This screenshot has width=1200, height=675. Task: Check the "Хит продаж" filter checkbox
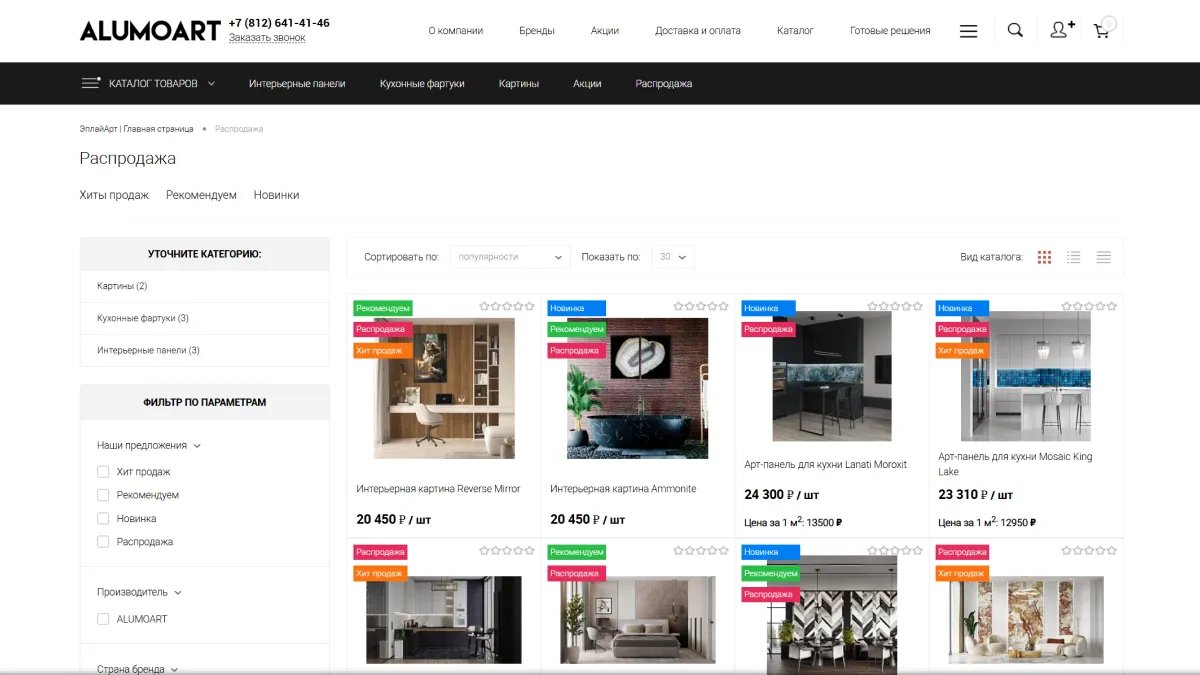coord(103,472)
